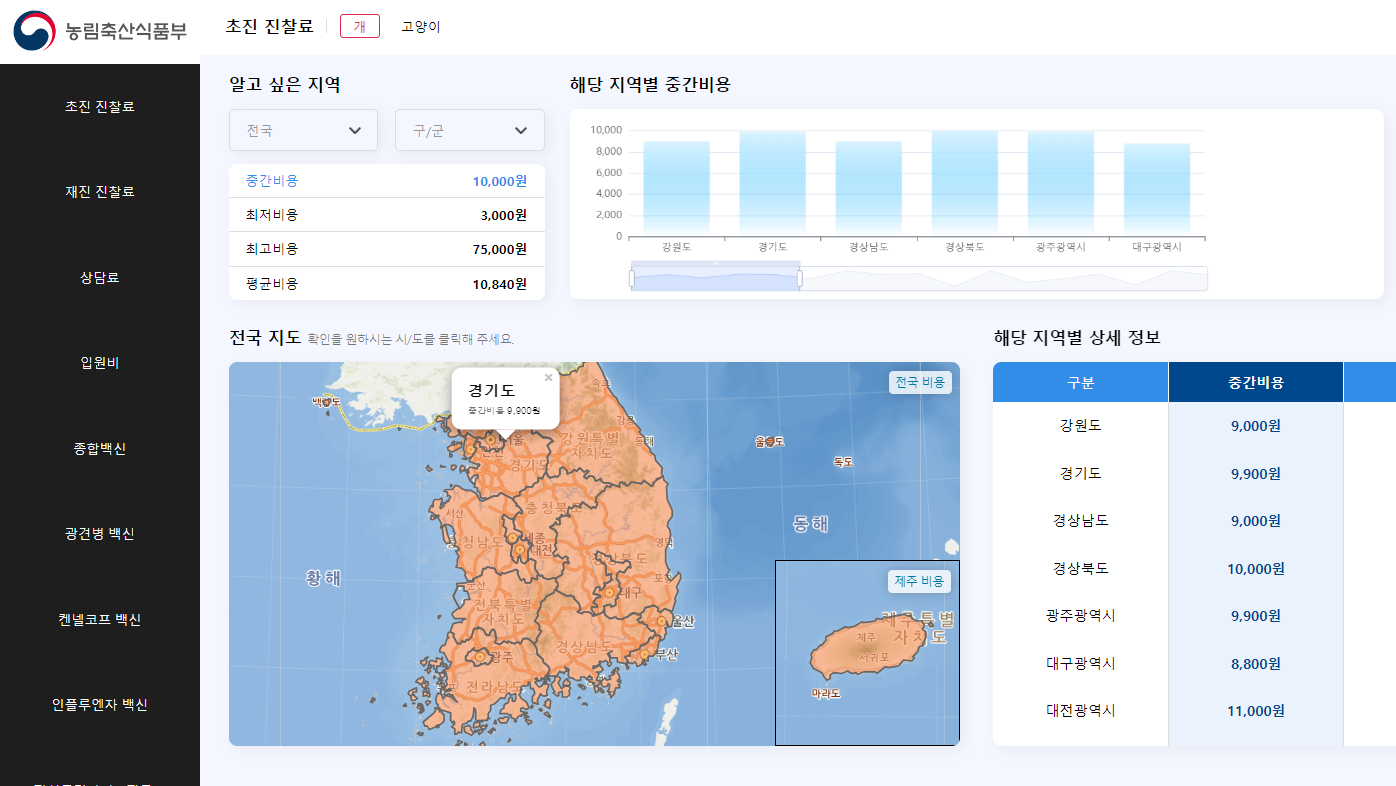This screenshot has width=1396, height=786.
Task: Click the orange pin marker near 광주
Action: pyautogui.click(x=479, y=656)
